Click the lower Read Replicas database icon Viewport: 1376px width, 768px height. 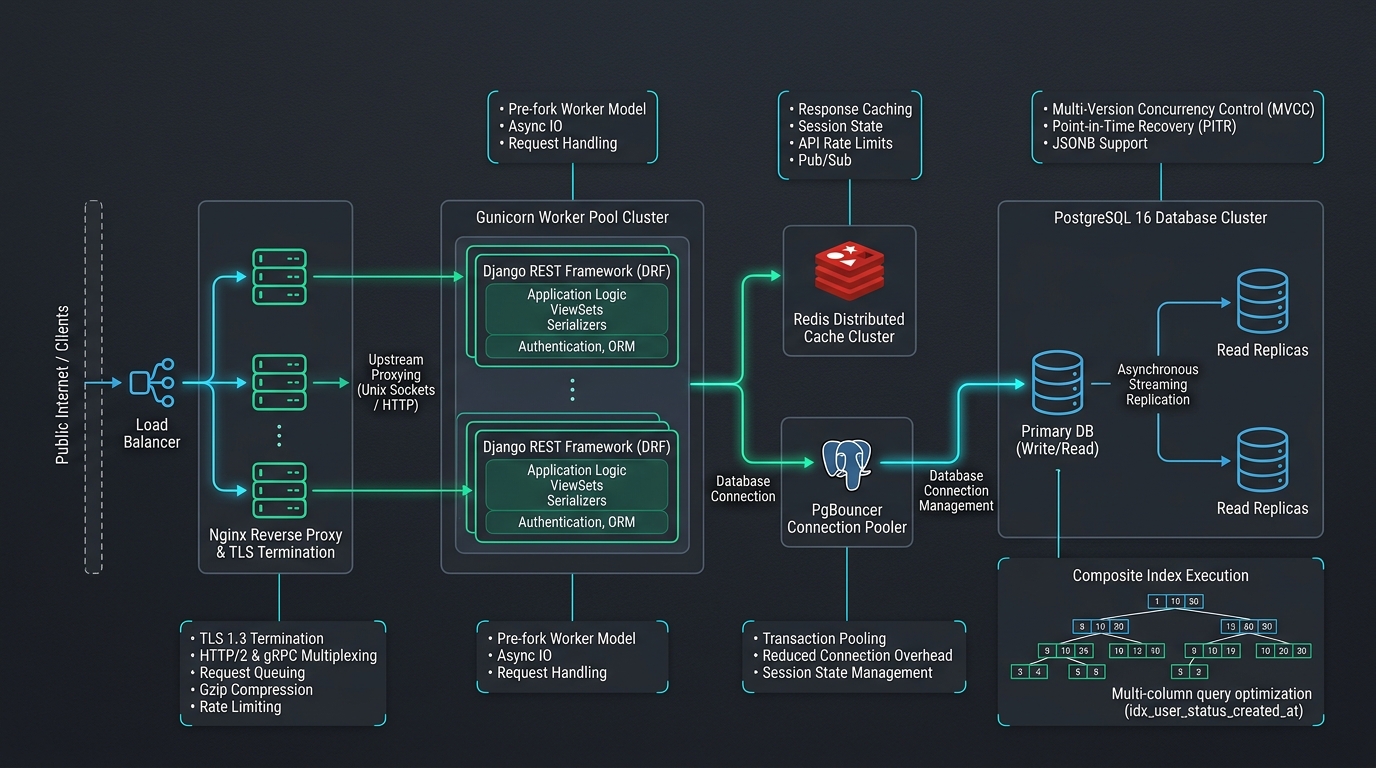point(1262,460)
